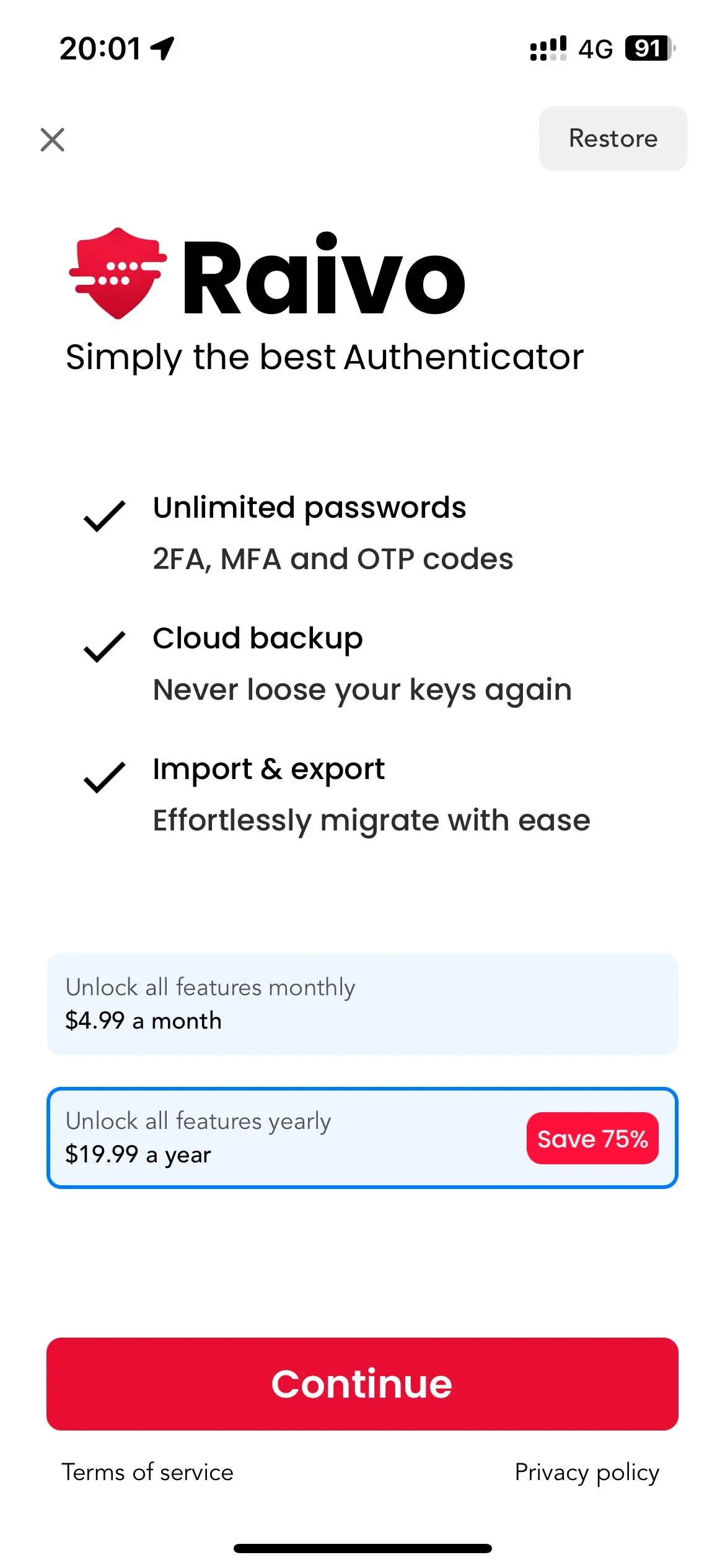Tap the red Save 75% badge
The height and width of the screenshot is (1568, 725).
(x=592, y=1138)
